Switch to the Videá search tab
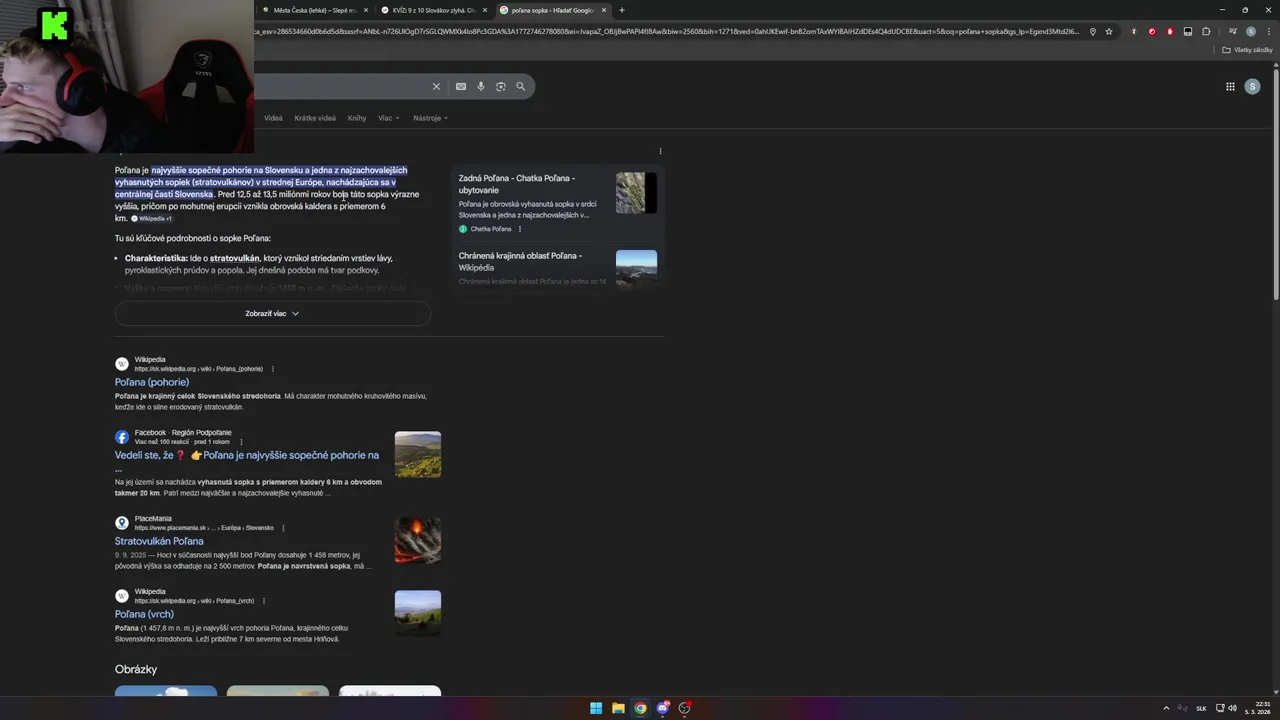The width and height of the screenshot is (1280, 720). point(273,118)
